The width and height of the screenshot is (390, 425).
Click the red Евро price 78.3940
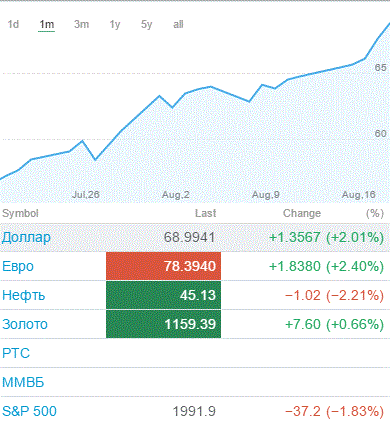[163, 266]
